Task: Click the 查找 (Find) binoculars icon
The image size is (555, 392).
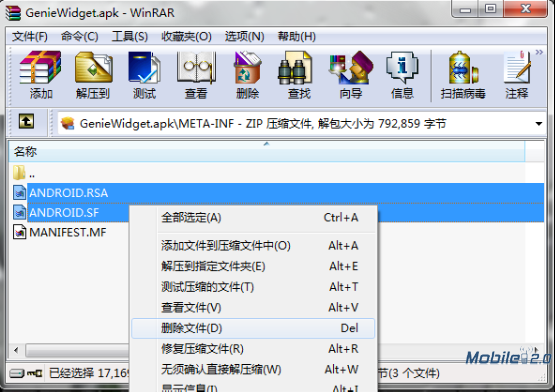Action: [295, 67]
